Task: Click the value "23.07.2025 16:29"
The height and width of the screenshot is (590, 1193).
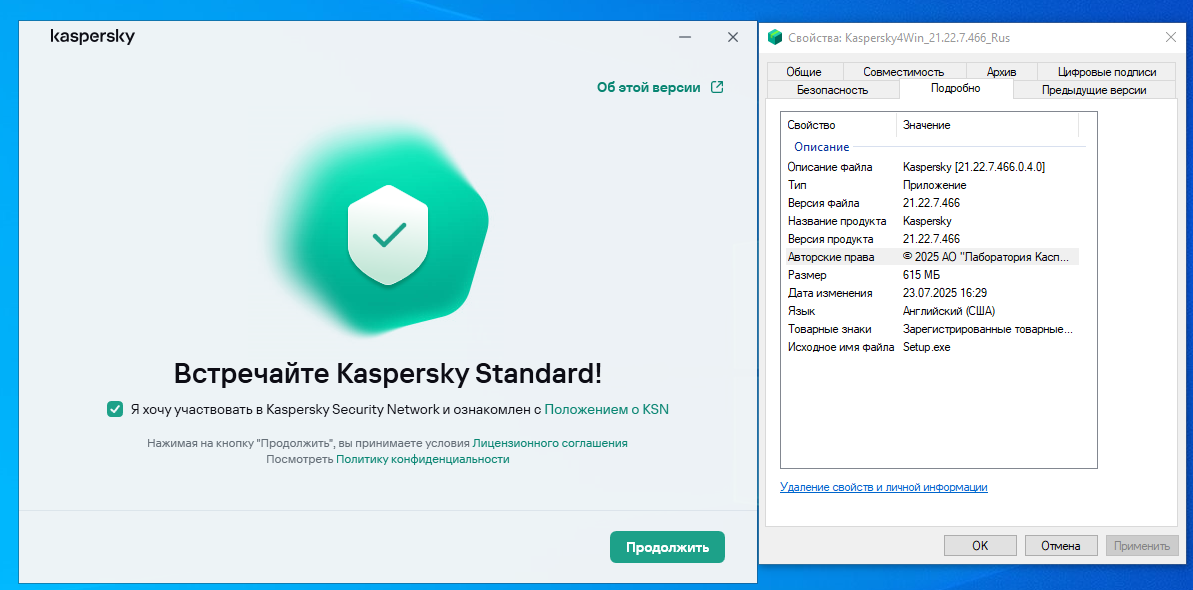Action: pyautogui.click(x=943, y=293)
